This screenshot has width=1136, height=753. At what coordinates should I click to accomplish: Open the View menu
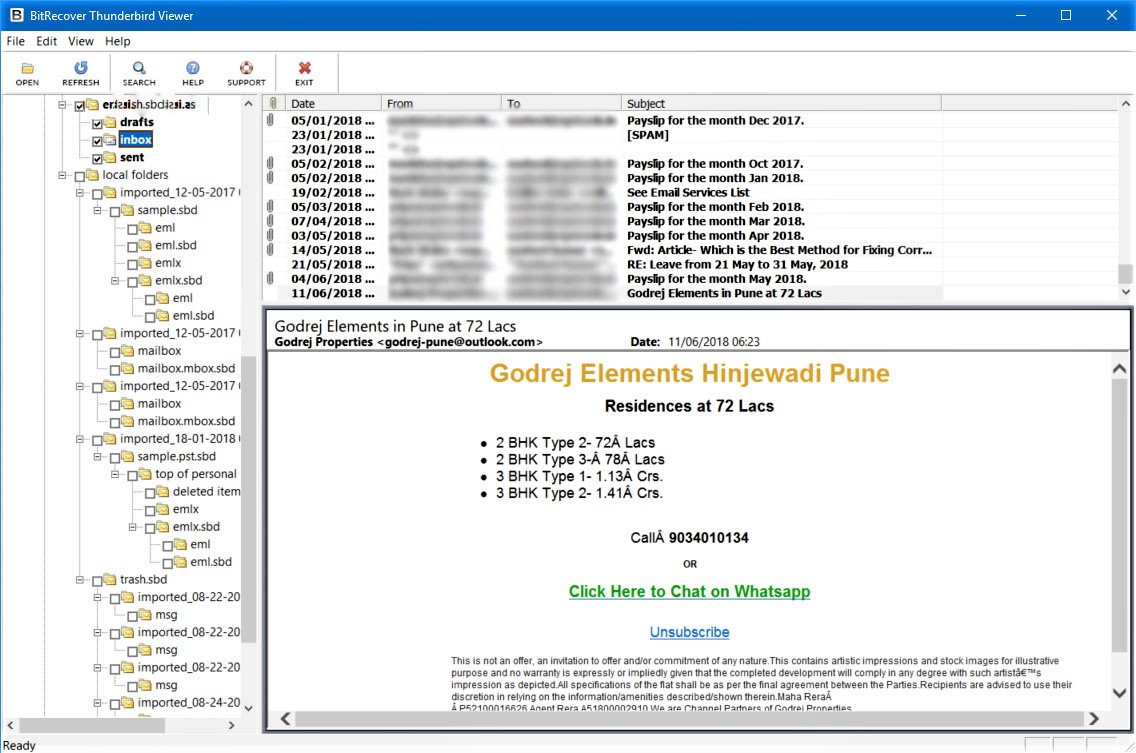(x=80, y=41)
